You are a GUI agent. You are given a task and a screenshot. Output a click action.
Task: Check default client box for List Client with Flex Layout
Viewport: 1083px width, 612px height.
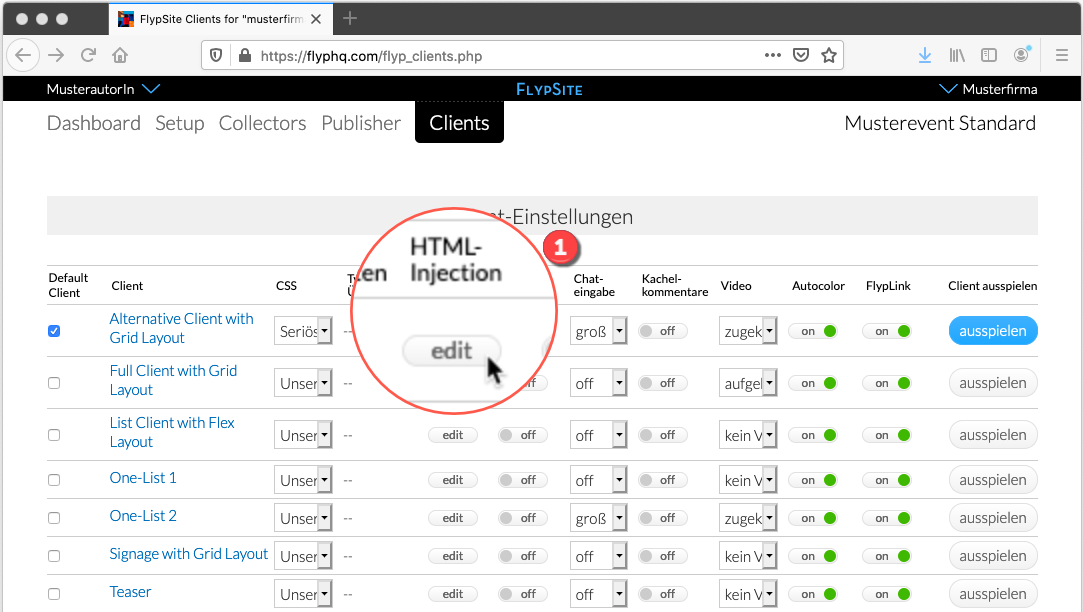(54, 435)
